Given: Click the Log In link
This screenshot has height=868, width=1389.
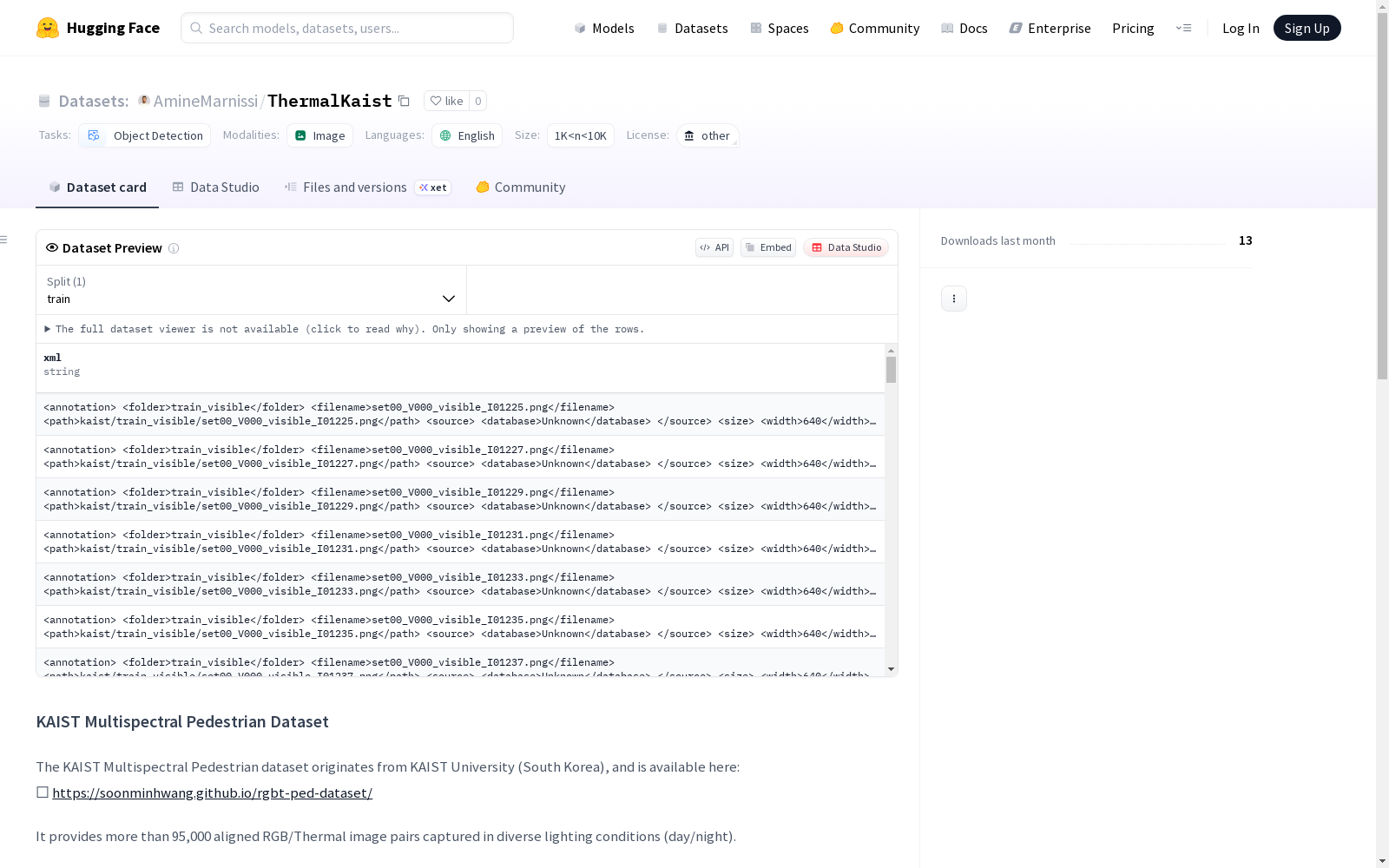Looking at the screenshot, I should tap(1241, 28).
